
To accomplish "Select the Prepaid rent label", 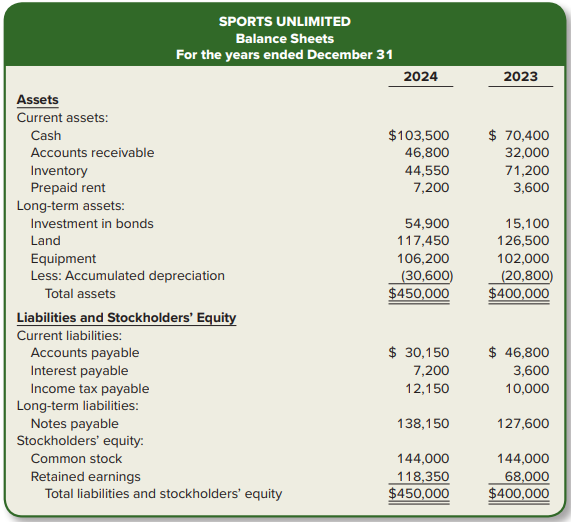I will click(68, 188).
